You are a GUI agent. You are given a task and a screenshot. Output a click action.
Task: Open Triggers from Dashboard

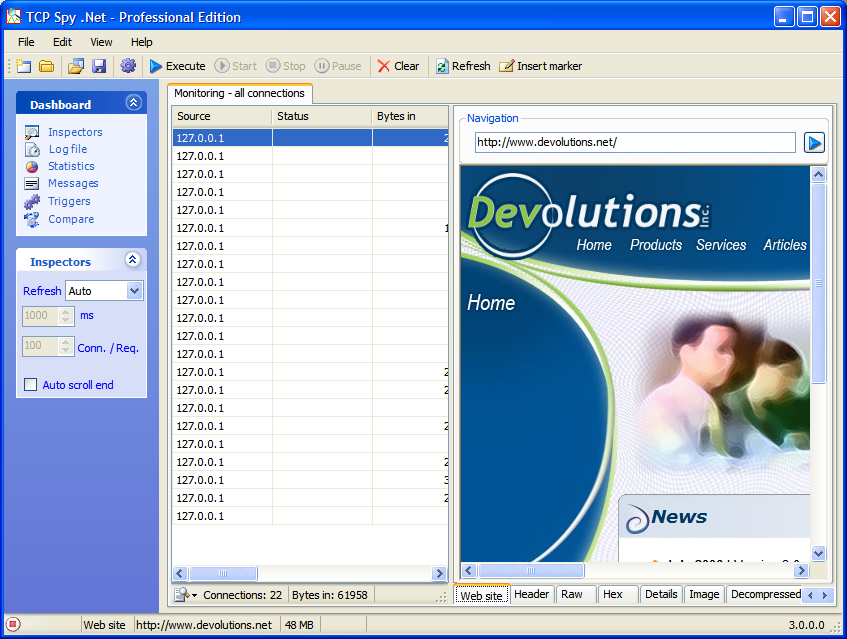pyautogui.click(x=69, y=201)
